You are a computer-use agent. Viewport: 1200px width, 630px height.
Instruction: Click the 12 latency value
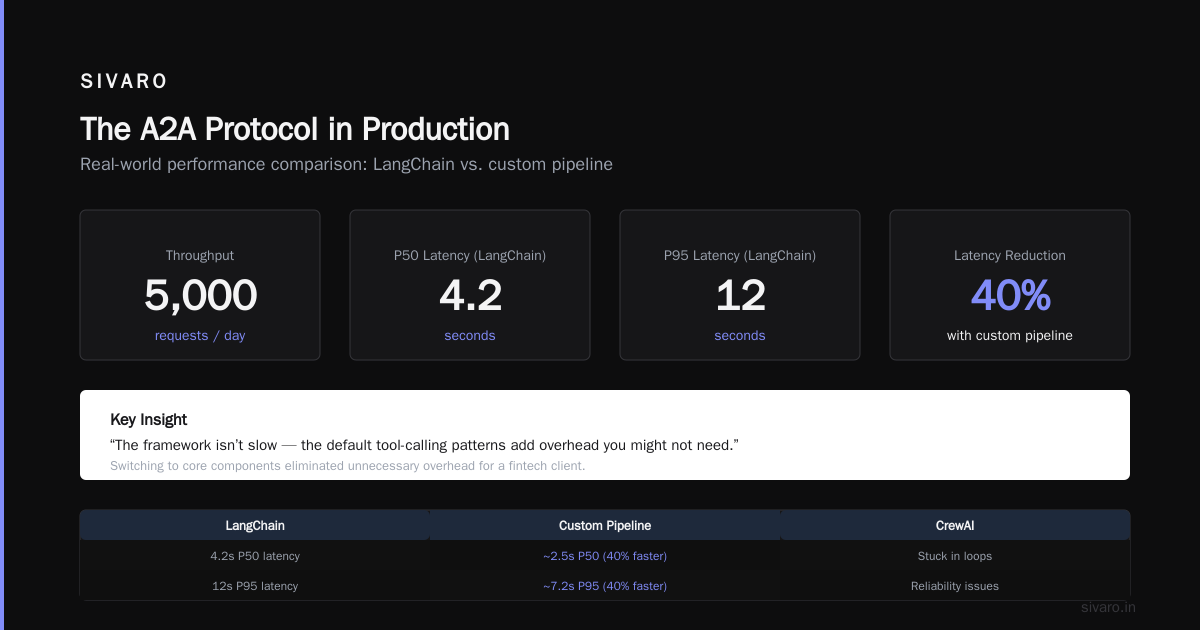point(740,296)
